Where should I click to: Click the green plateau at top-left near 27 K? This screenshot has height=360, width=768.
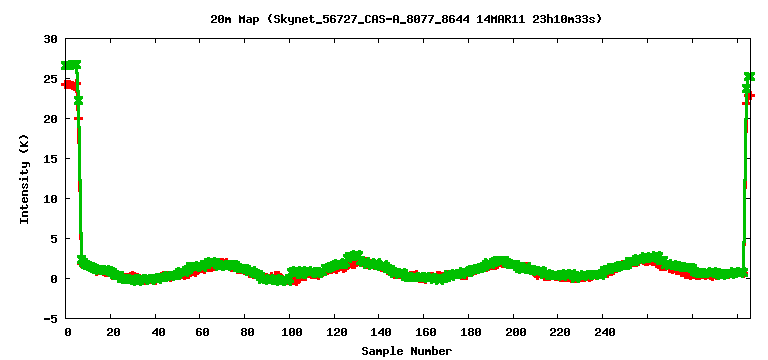pos(71,65)
